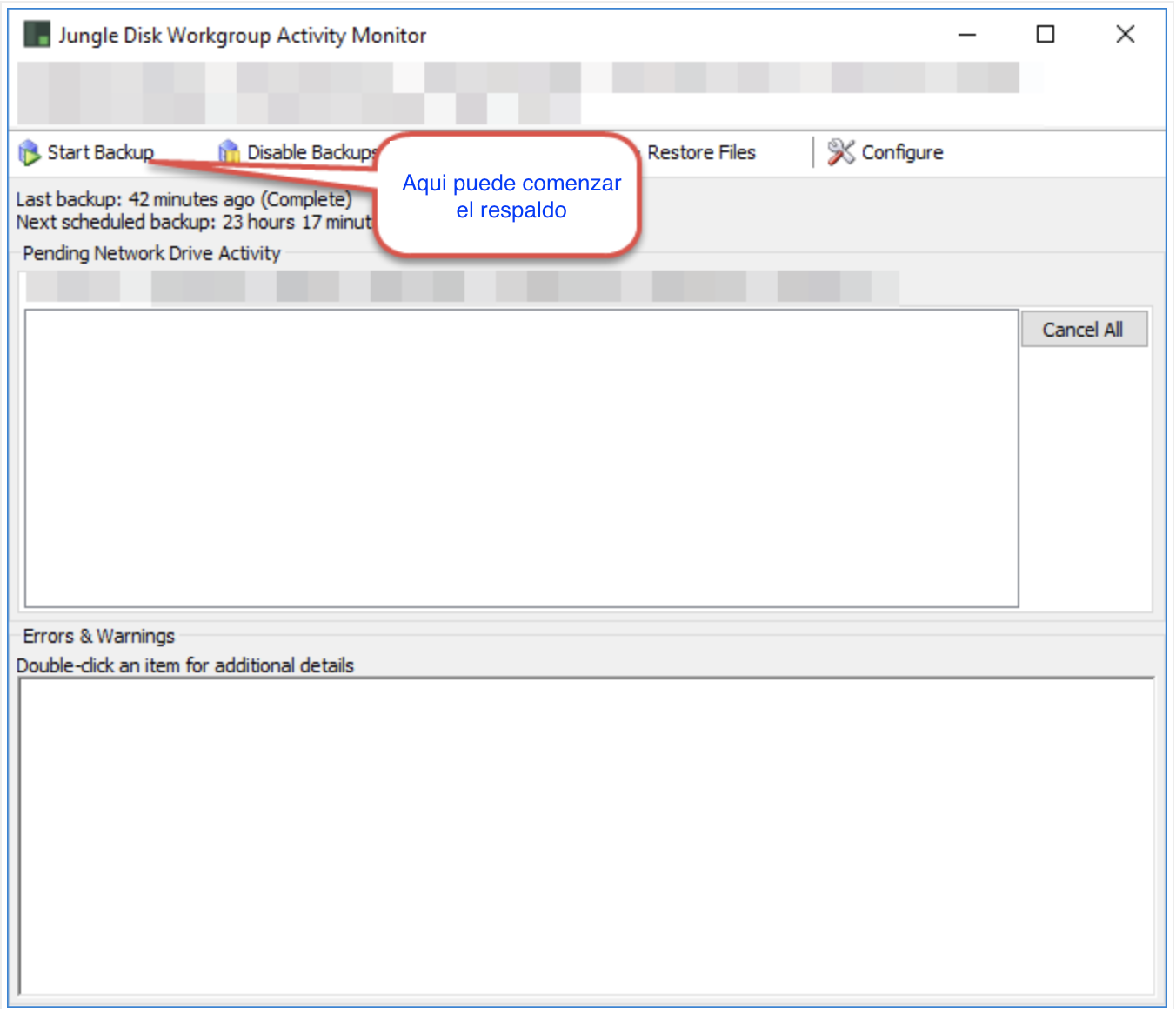Close the Jungle Disk Activity Monitor window
Viewport: 1176px width, 1009px height.
(1125, 35)
